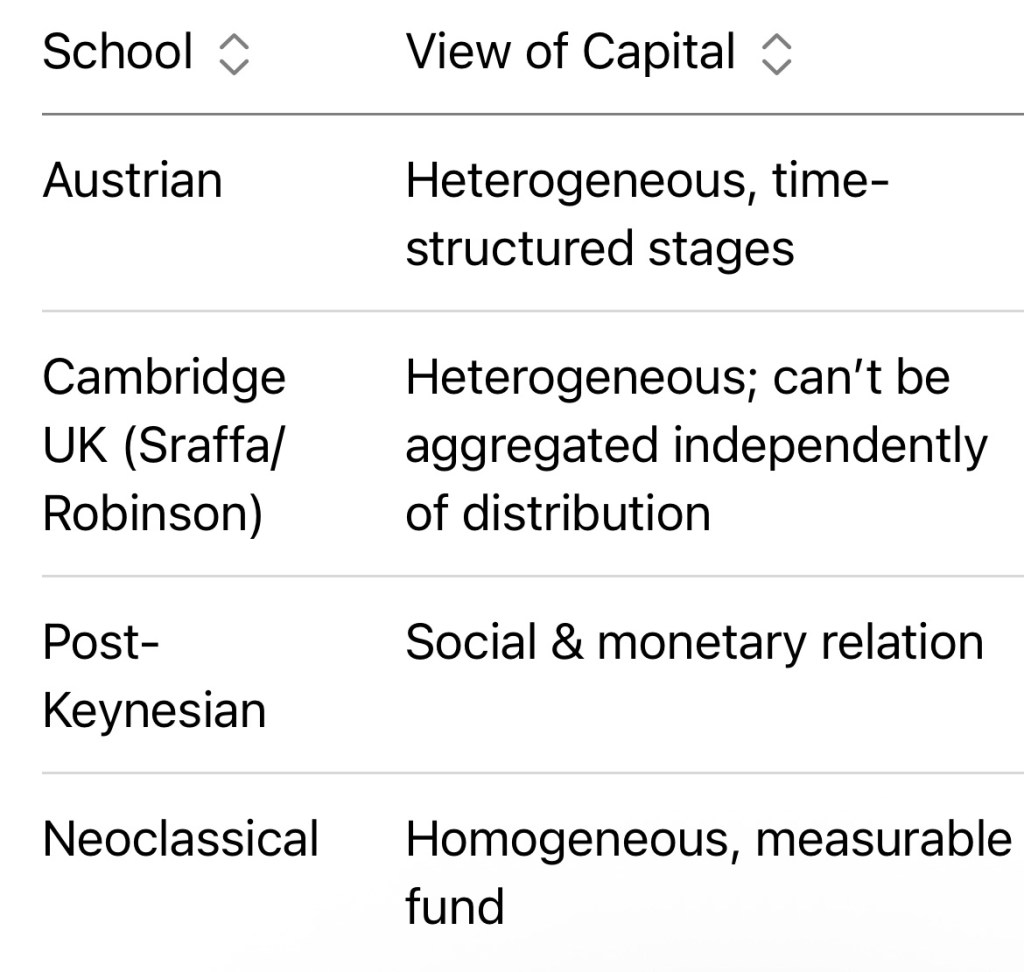Click the word "fund" in last row
The height and width of the screenshot is (972, 1024).
coord(454,906)
